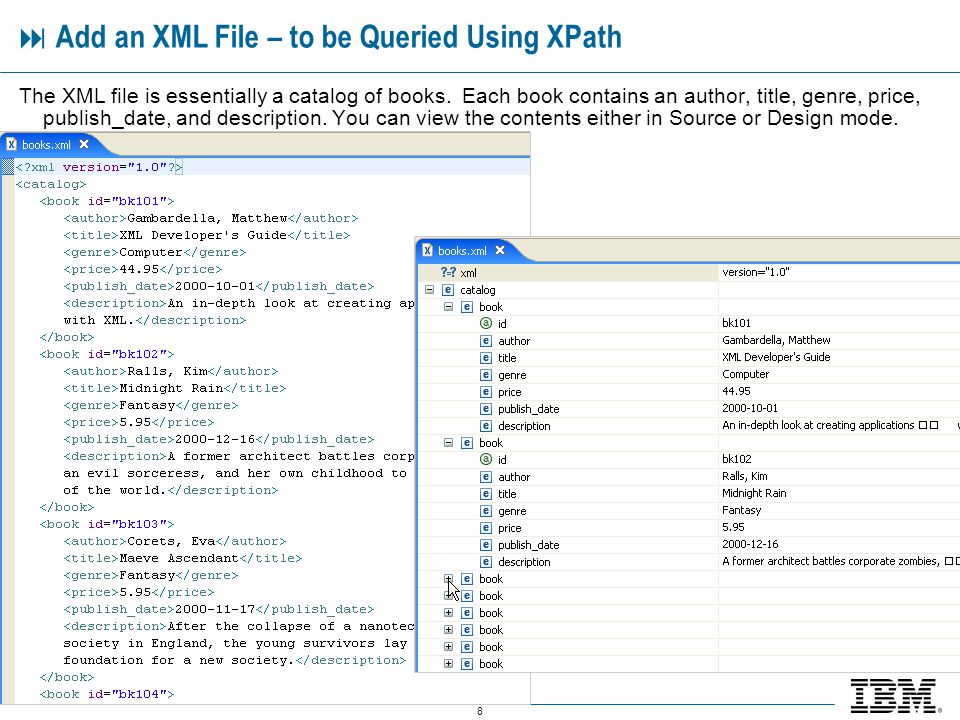Click the value cell bk101
Image resolution: width=960 pixels, height=720 pixels.
[737, 323]
